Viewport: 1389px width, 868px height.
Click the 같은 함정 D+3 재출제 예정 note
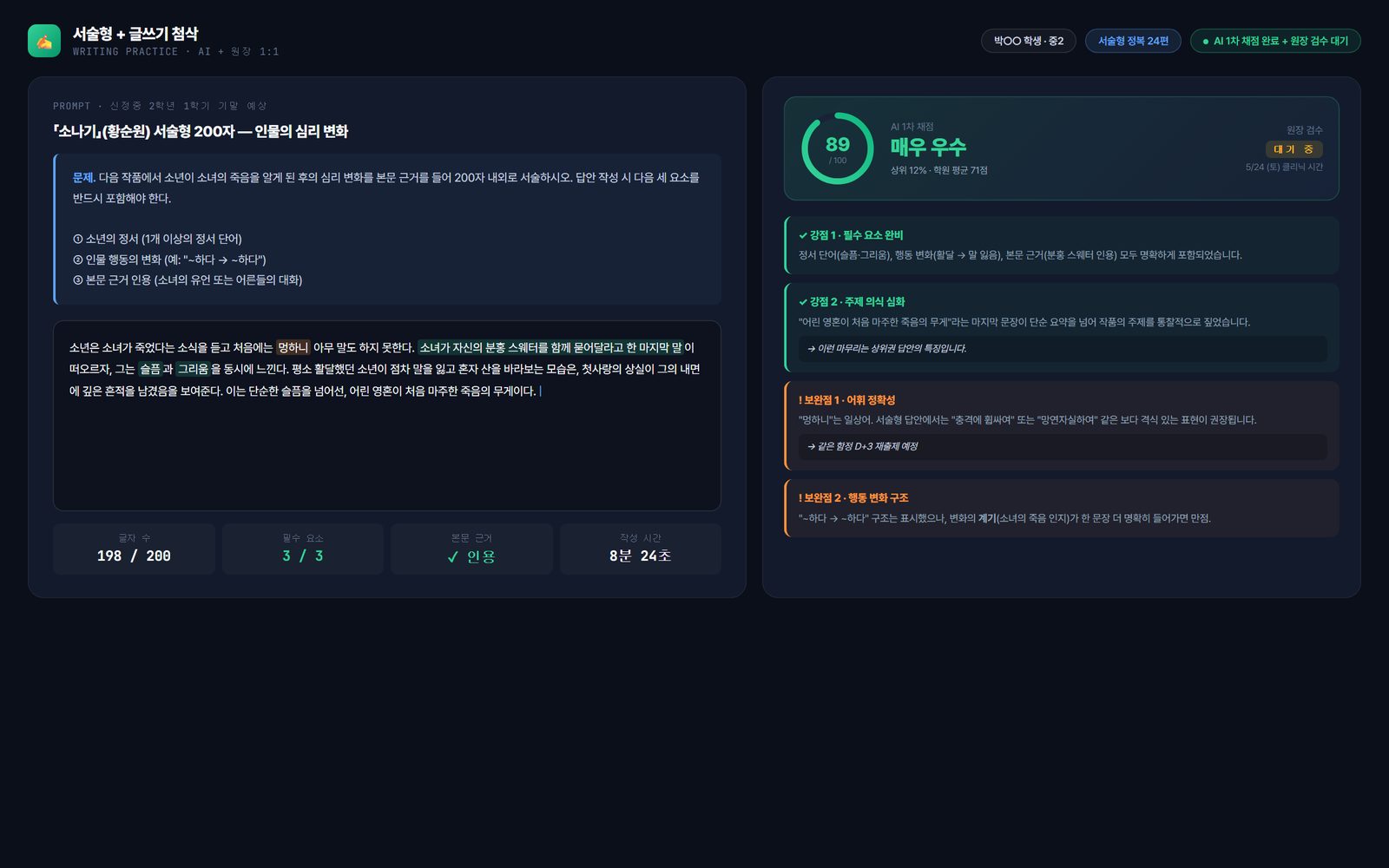pos(1063,447)
